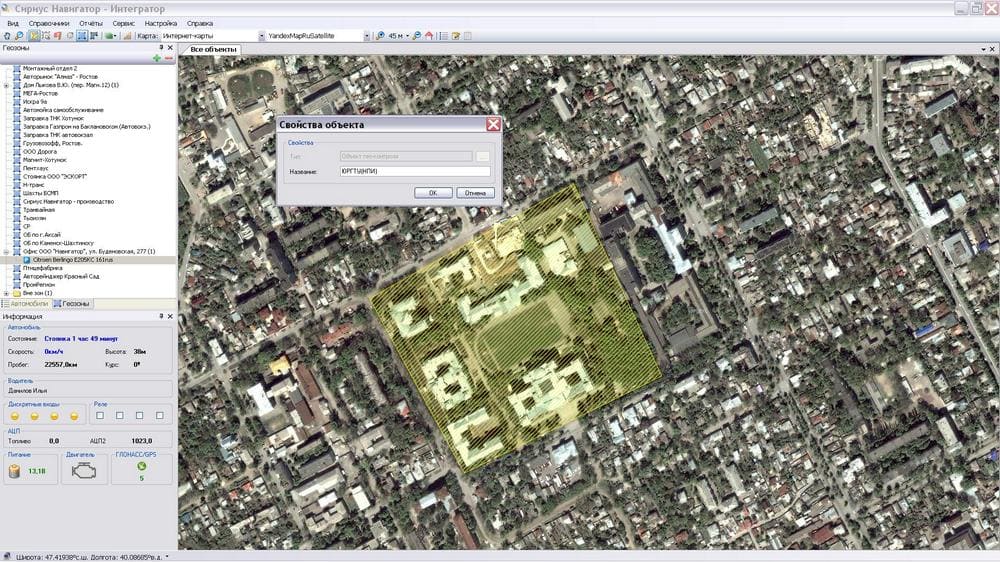Open the YandexMapRuSatellite map source dropdown
1000x562 pixels.
[x=365, y=36]
